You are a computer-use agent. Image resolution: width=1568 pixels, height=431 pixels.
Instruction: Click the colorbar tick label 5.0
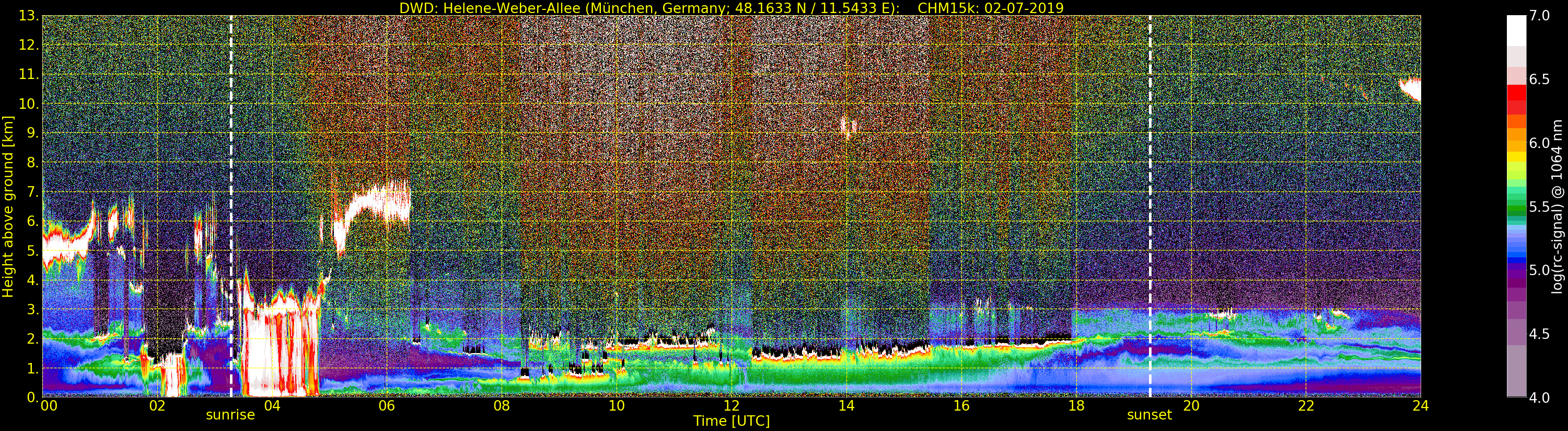[1539, 270]
